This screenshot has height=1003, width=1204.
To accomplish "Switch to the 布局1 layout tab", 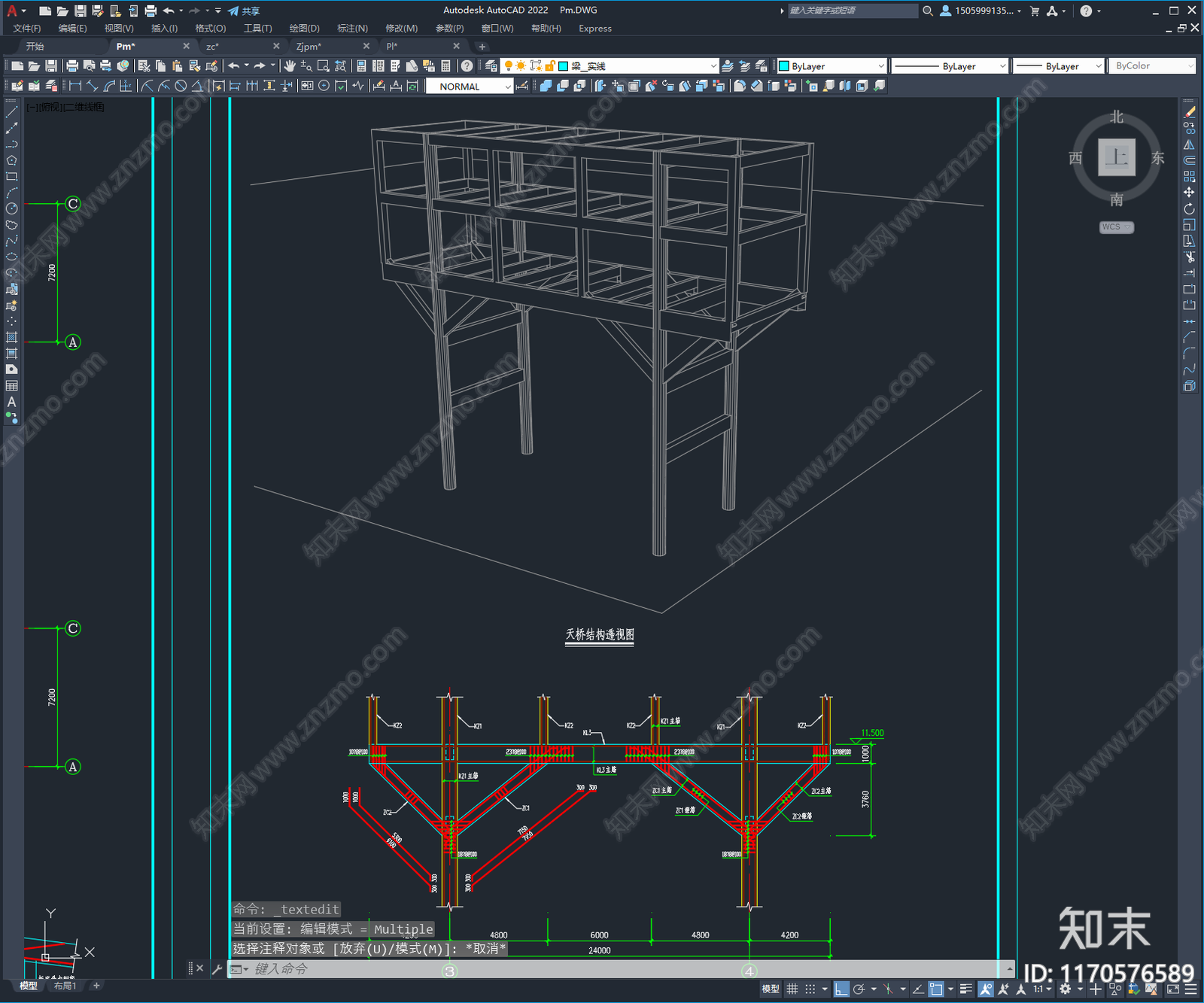I will (x=65, y=986).
